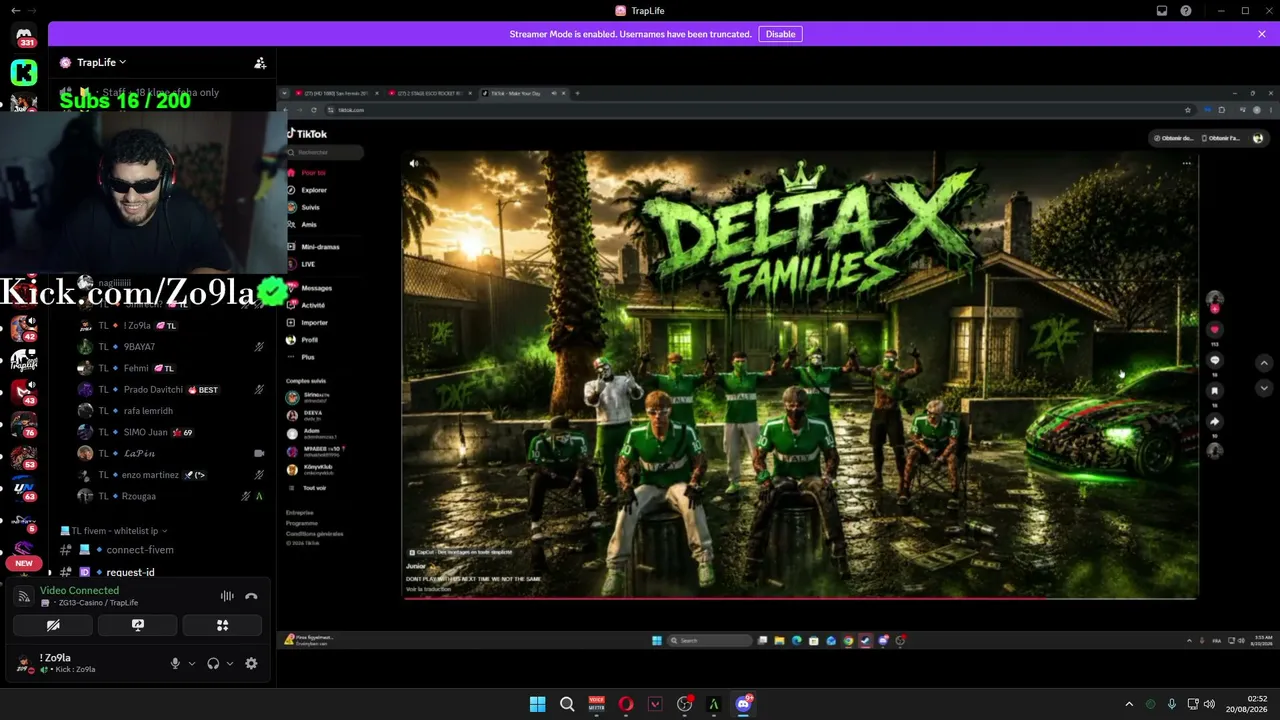Toggle camera on in voice panel
The height and width of the screenshot is (720, 1280).
point(53,625)
